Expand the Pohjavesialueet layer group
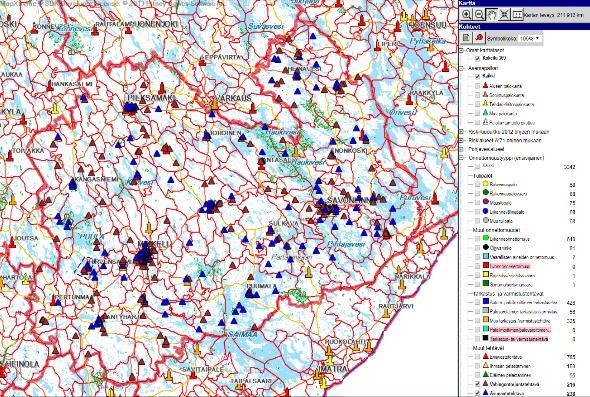The image size is (590, 397). [462, 149]
